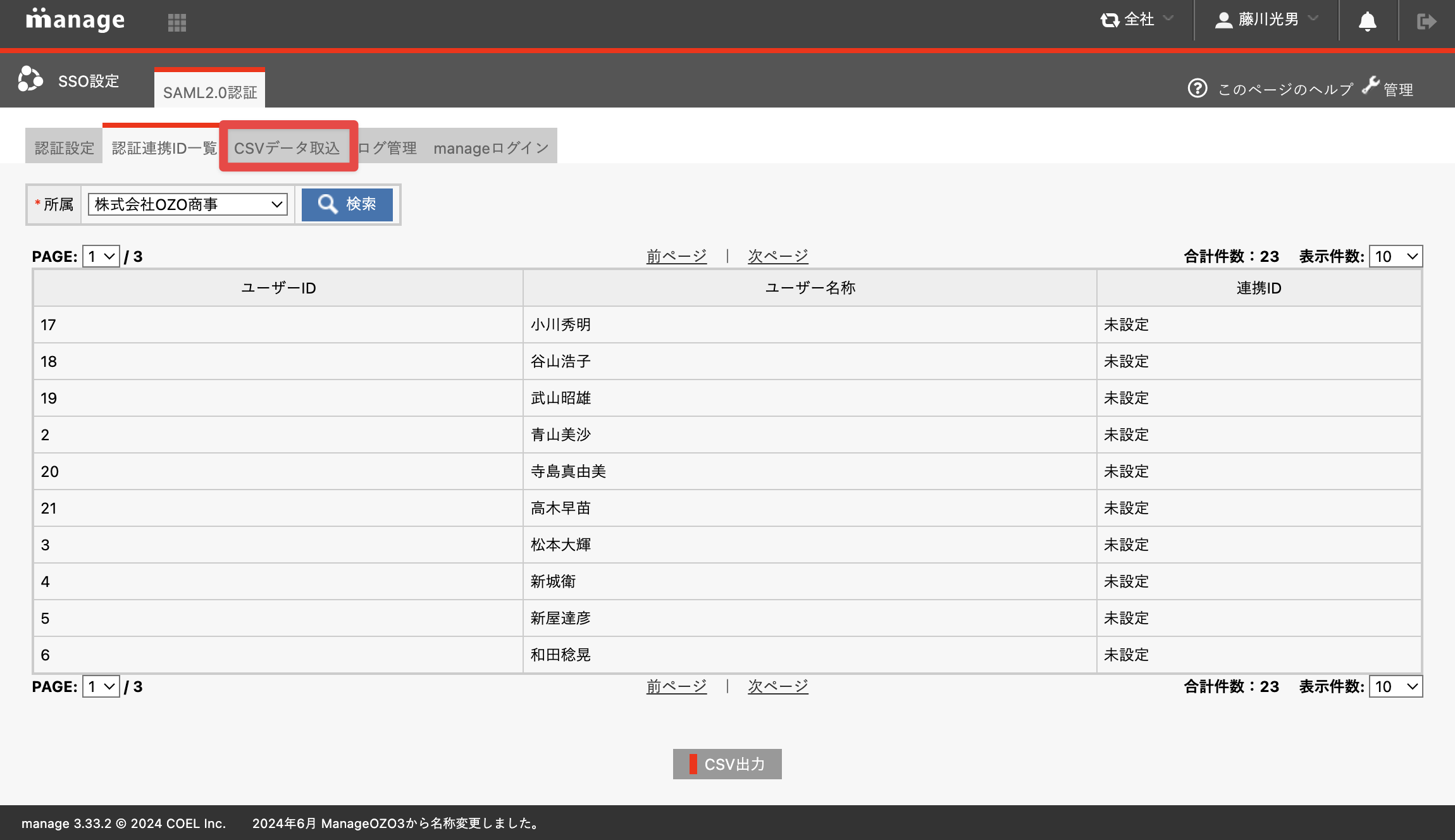Open notifications bell icon
This screenshot has width=1455, height=840.
[1368, 22]
